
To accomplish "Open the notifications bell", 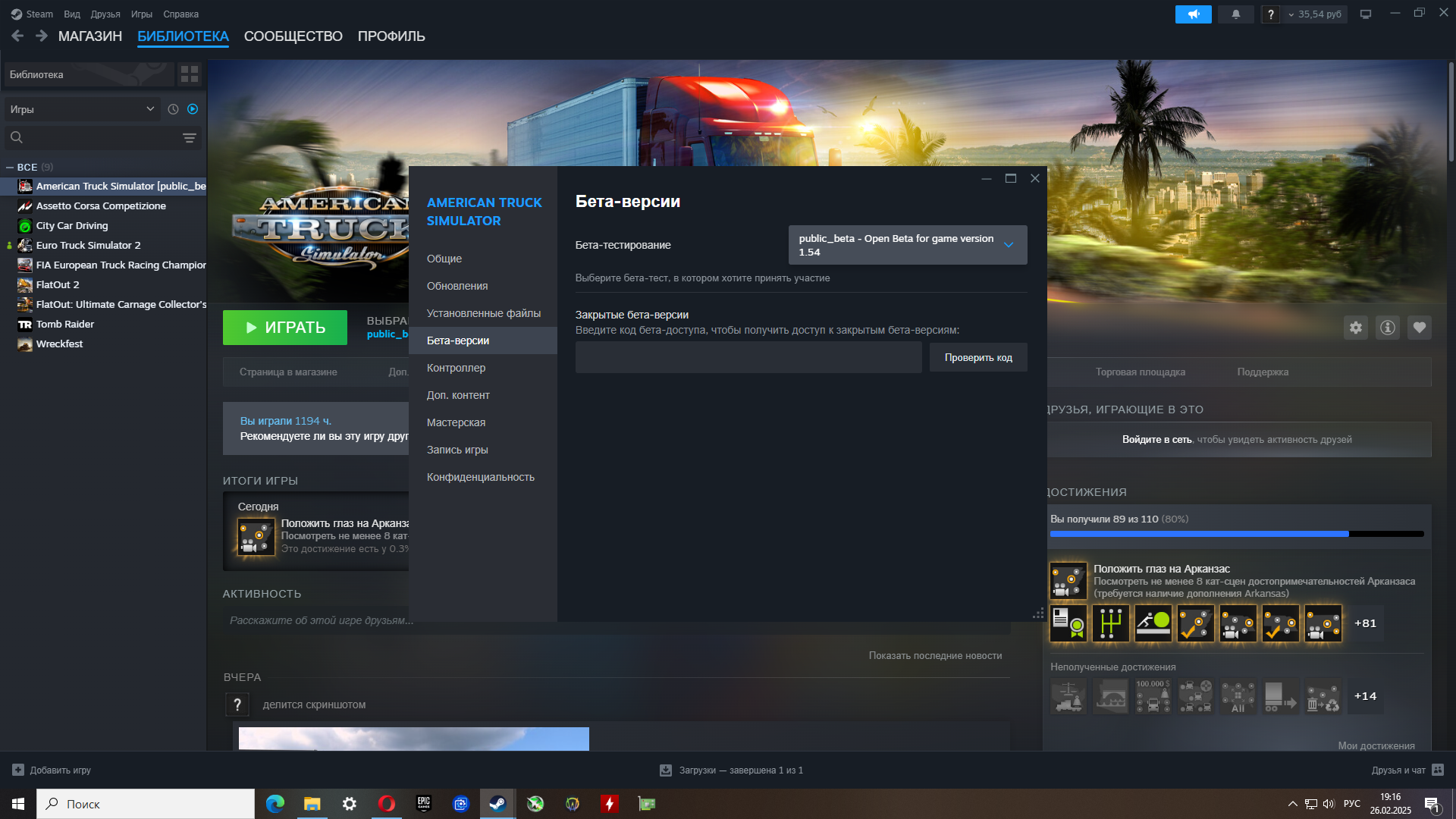I will point(1235,14).
